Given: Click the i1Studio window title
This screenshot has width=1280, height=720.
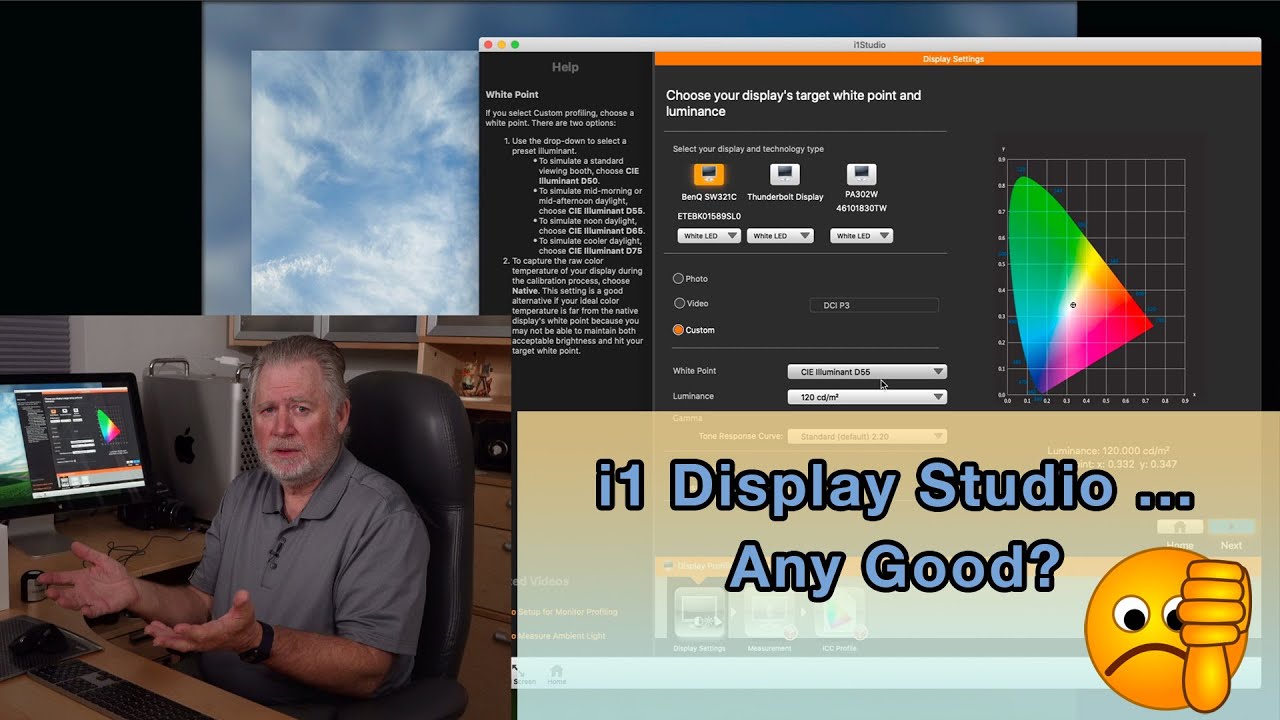Looking at the screenshot, I should [x=869, y=45].
